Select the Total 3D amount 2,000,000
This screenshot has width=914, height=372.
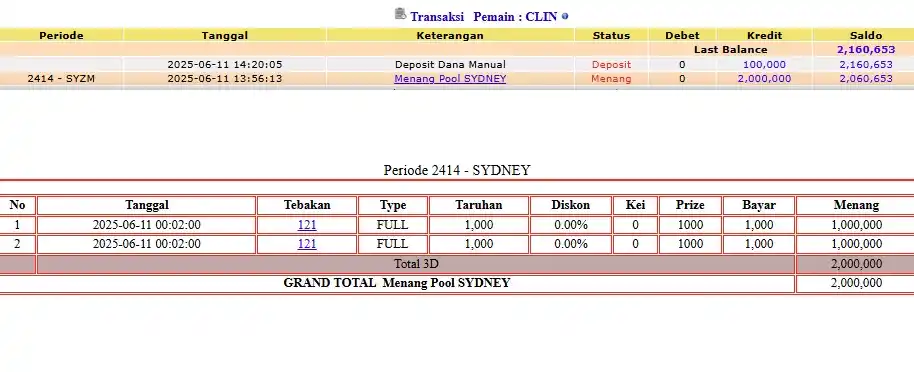tap(856, 264)
